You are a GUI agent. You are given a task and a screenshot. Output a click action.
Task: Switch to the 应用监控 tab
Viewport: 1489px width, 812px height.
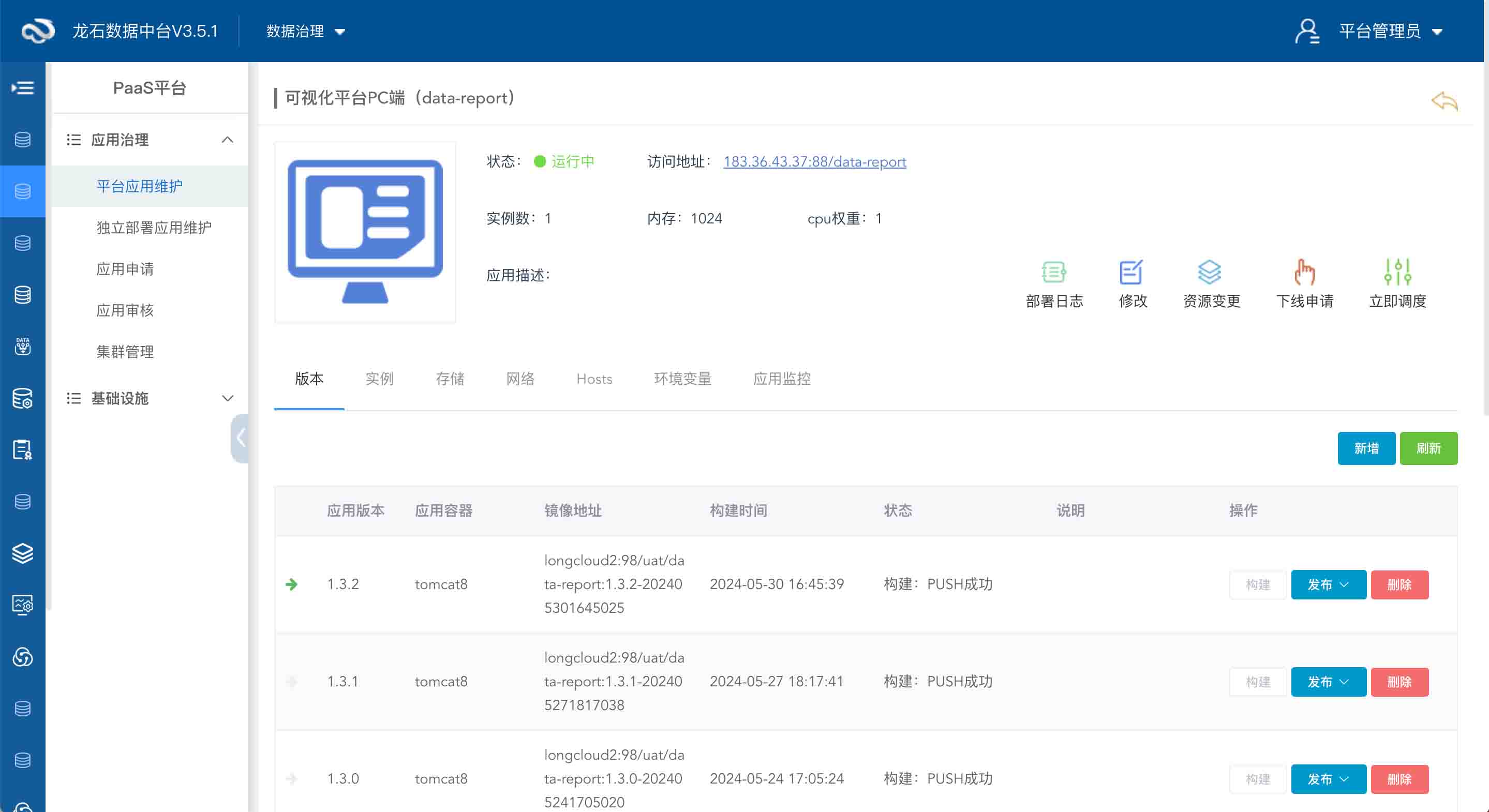pos(782,379)
